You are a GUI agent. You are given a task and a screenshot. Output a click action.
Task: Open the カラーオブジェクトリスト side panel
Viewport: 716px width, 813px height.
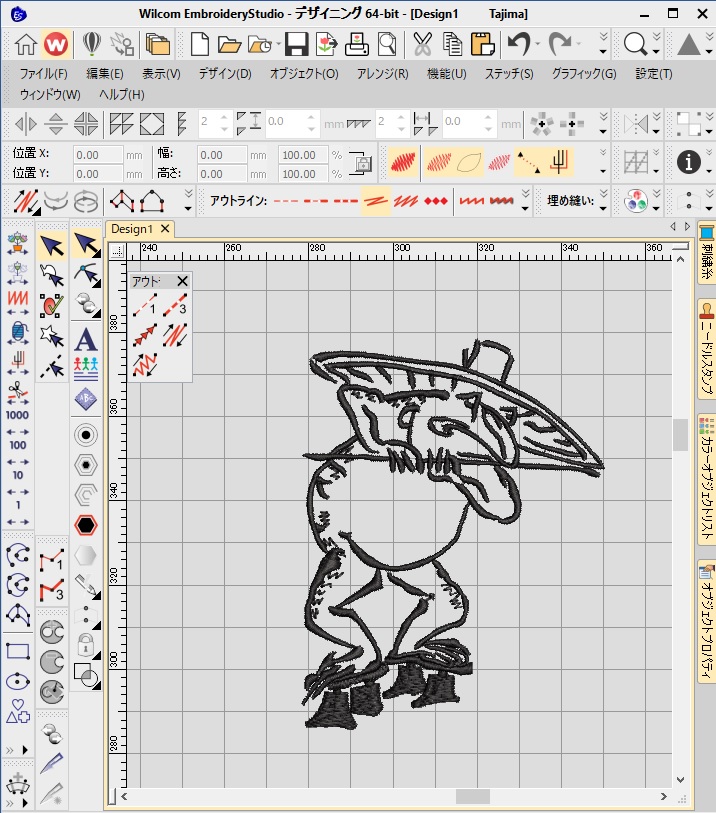pyautogui.click(x=707, y=479)
